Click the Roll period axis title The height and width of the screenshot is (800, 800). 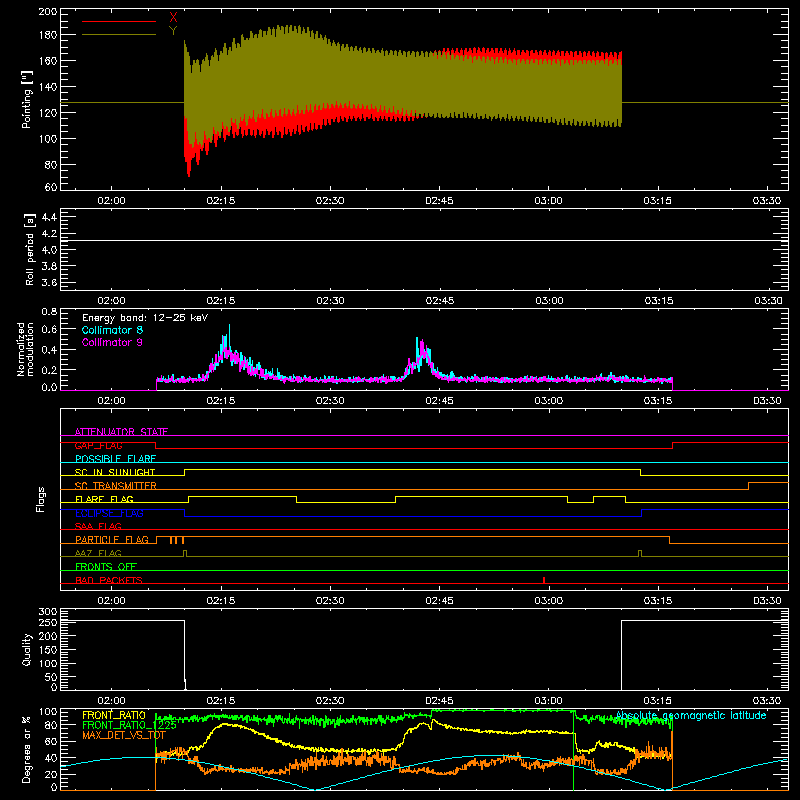tap(30, 249)
